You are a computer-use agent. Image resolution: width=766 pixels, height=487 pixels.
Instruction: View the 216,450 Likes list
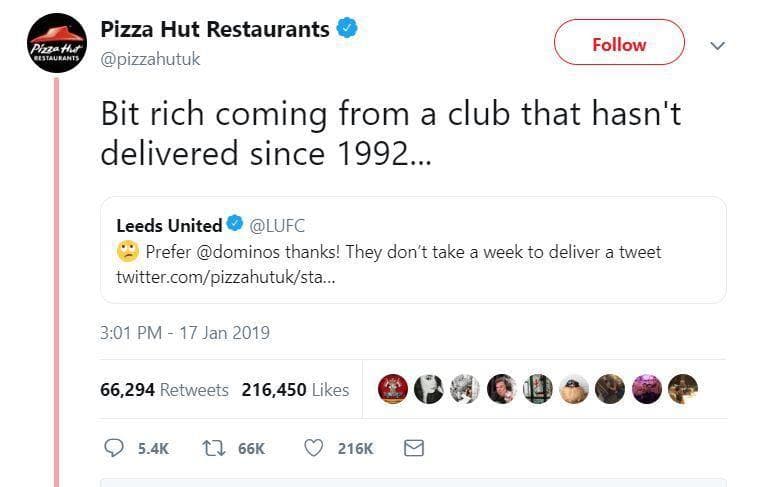(x=295, y=390)
